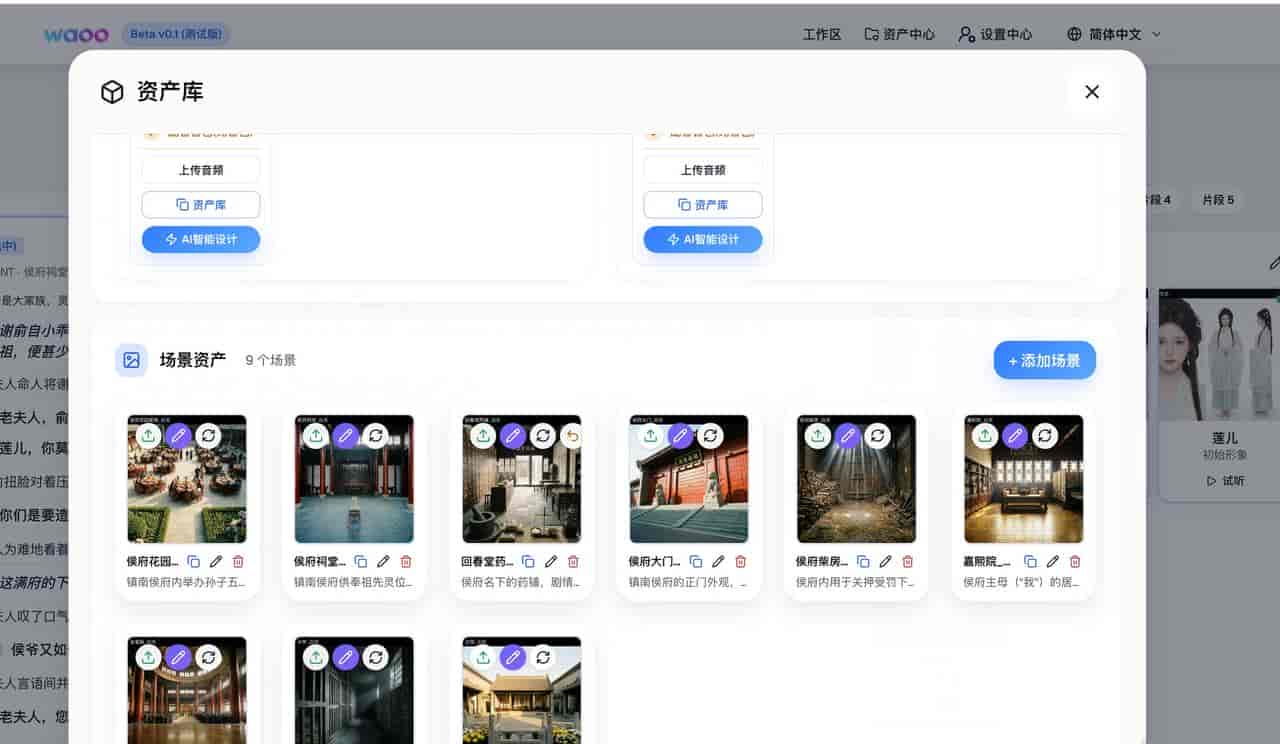
Task: Open the 侯府祠堂 scene thumbnail
Action: pyautogui.click(x=354, y=479)
